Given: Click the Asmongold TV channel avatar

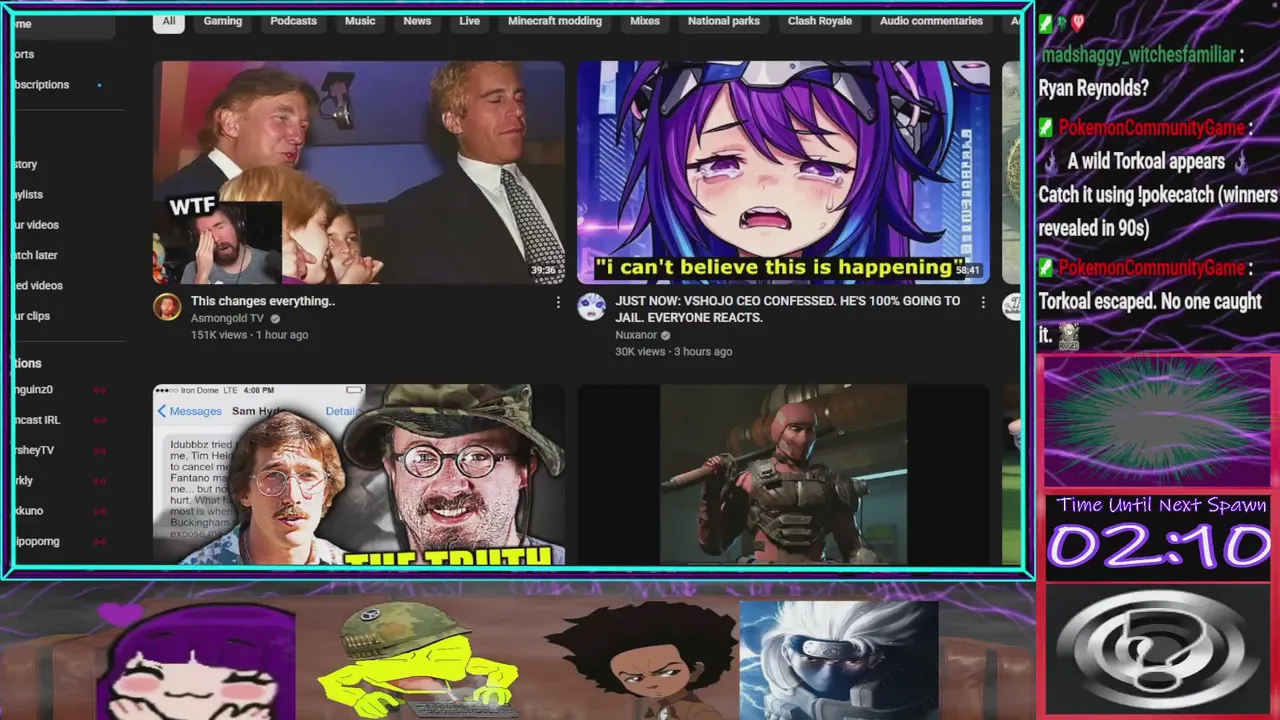Looking at the screenshot, I should 167,307.
